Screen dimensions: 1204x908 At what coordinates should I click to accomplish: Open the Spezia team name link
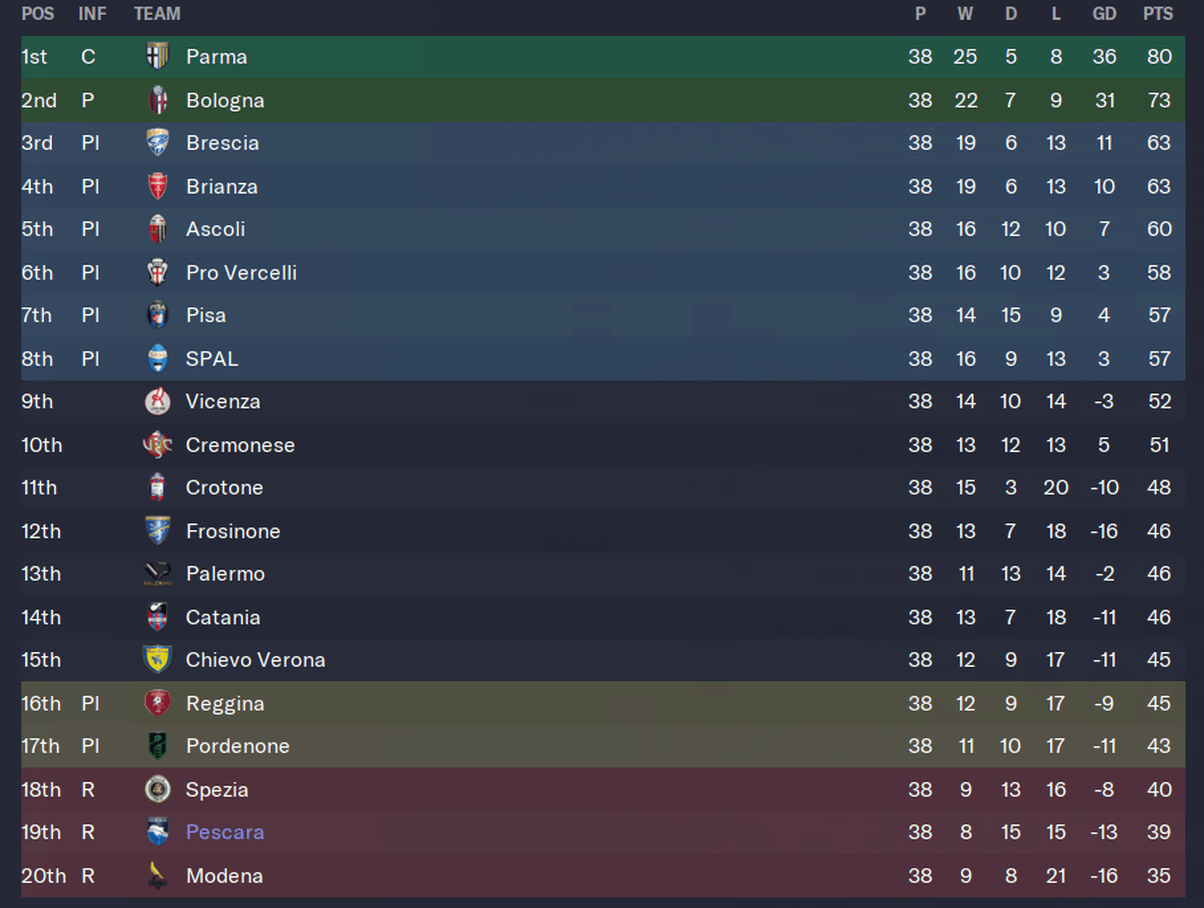[217, 790]
